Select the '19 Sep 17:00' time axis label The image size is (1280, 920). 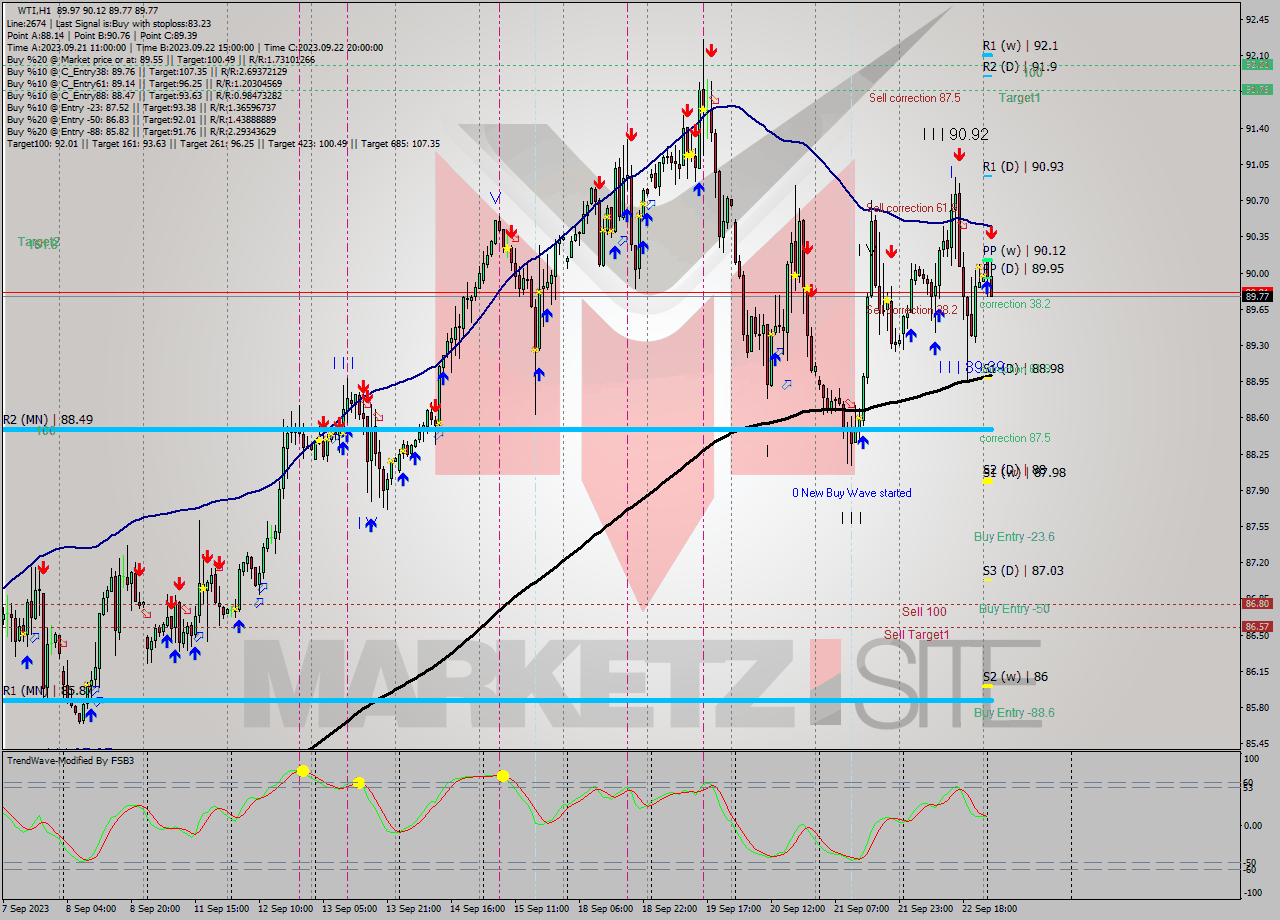click(732, 909)
